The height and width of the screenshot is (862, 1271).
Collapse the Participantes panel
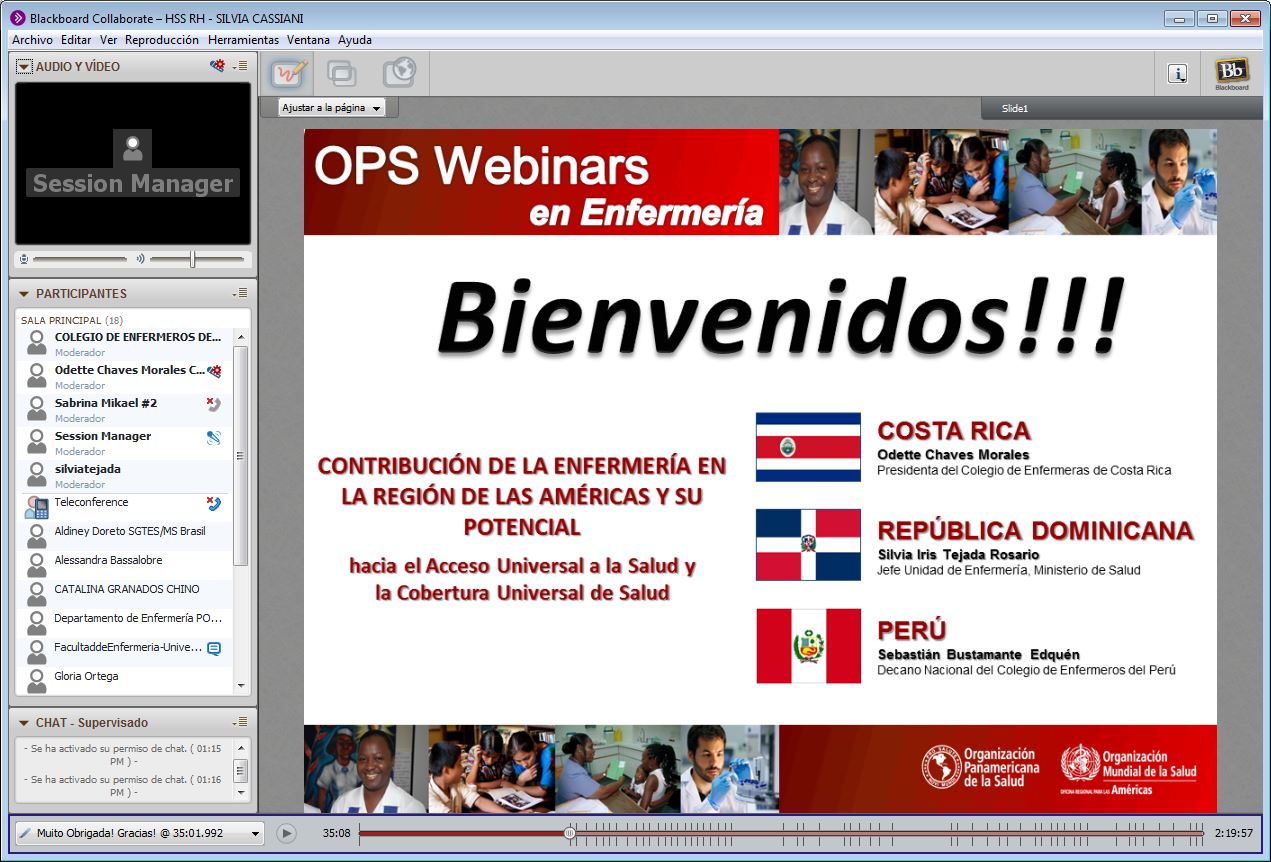(x=24, y=293)
